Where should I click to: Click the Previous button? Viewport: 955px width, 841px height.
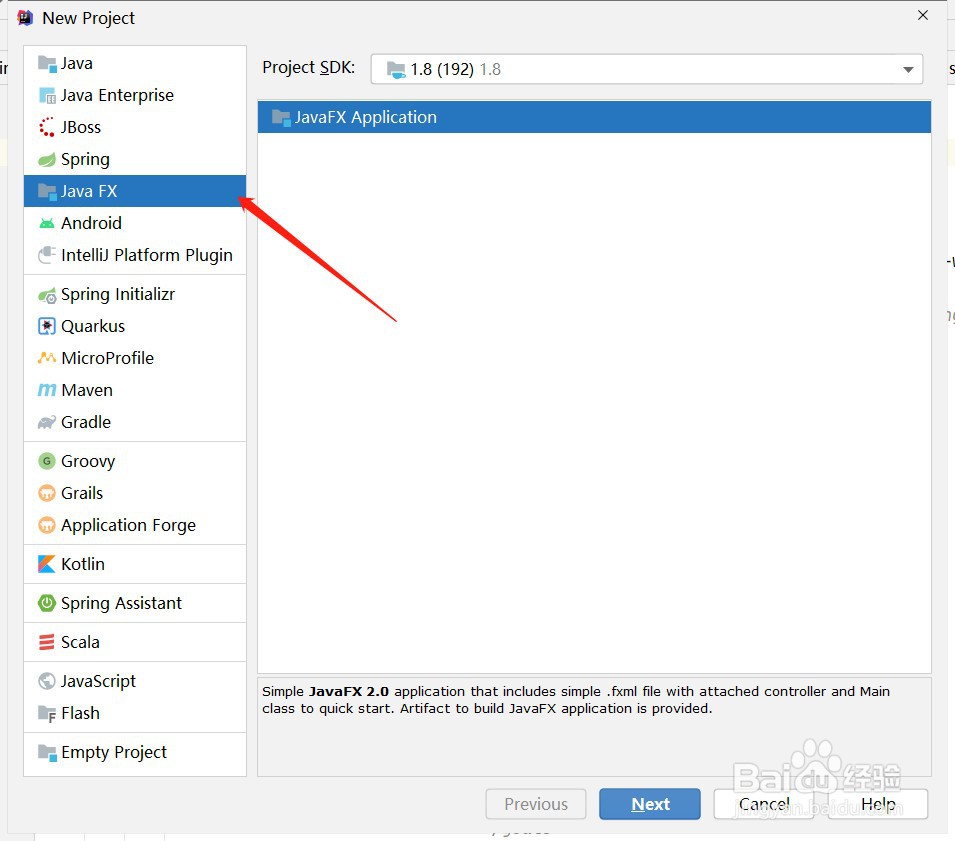pos(535,804)
